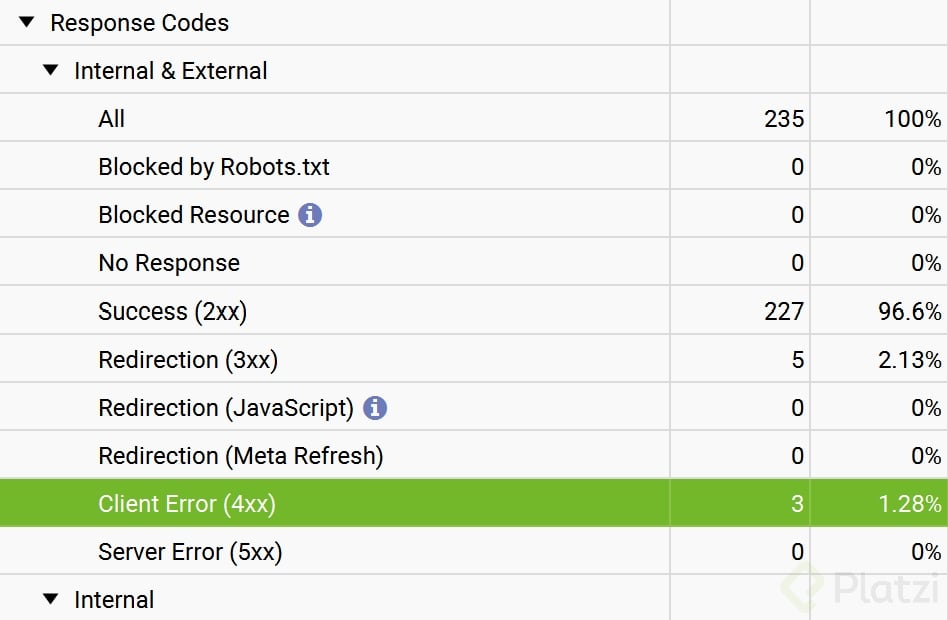This screenshot has height=620, width=948.
Task: Expand or collapse the Internal group
Action: coord(51,600)
